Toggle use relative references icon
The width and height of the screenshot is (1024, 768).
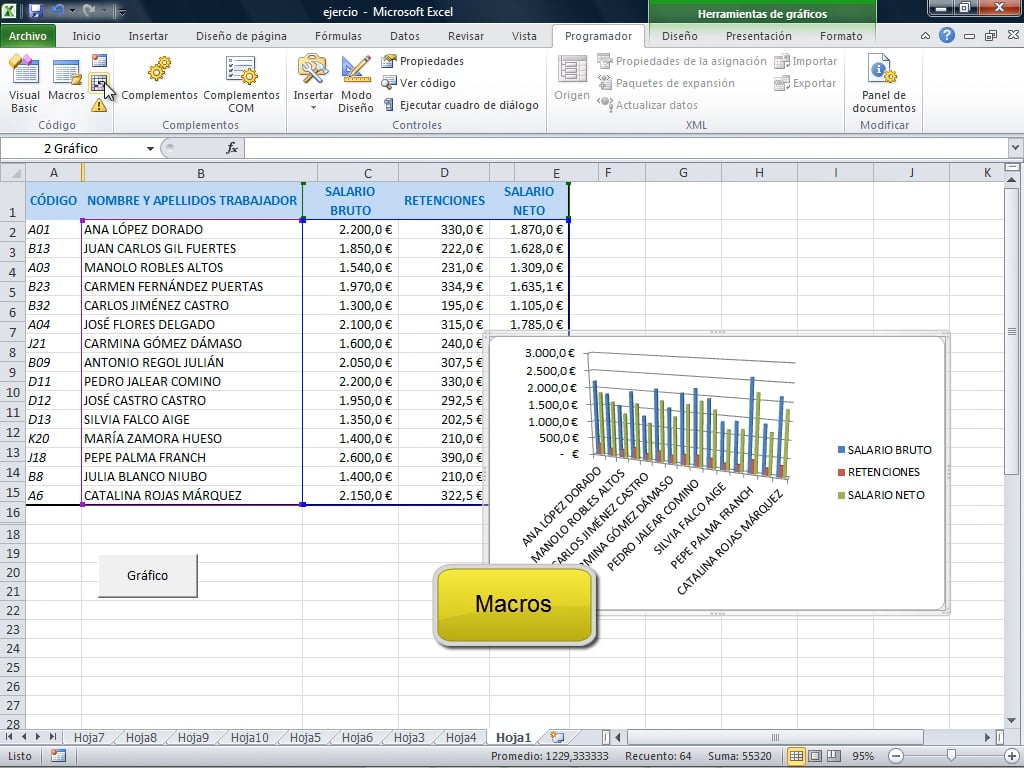(x=99, y=83)
